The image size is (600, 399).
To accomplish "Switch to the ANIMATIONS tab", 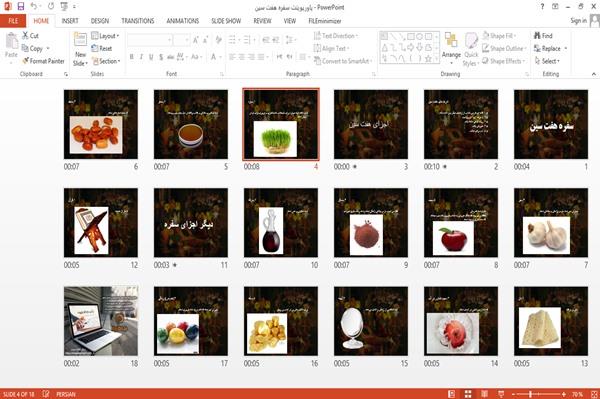I will click(x=183, y=21).
